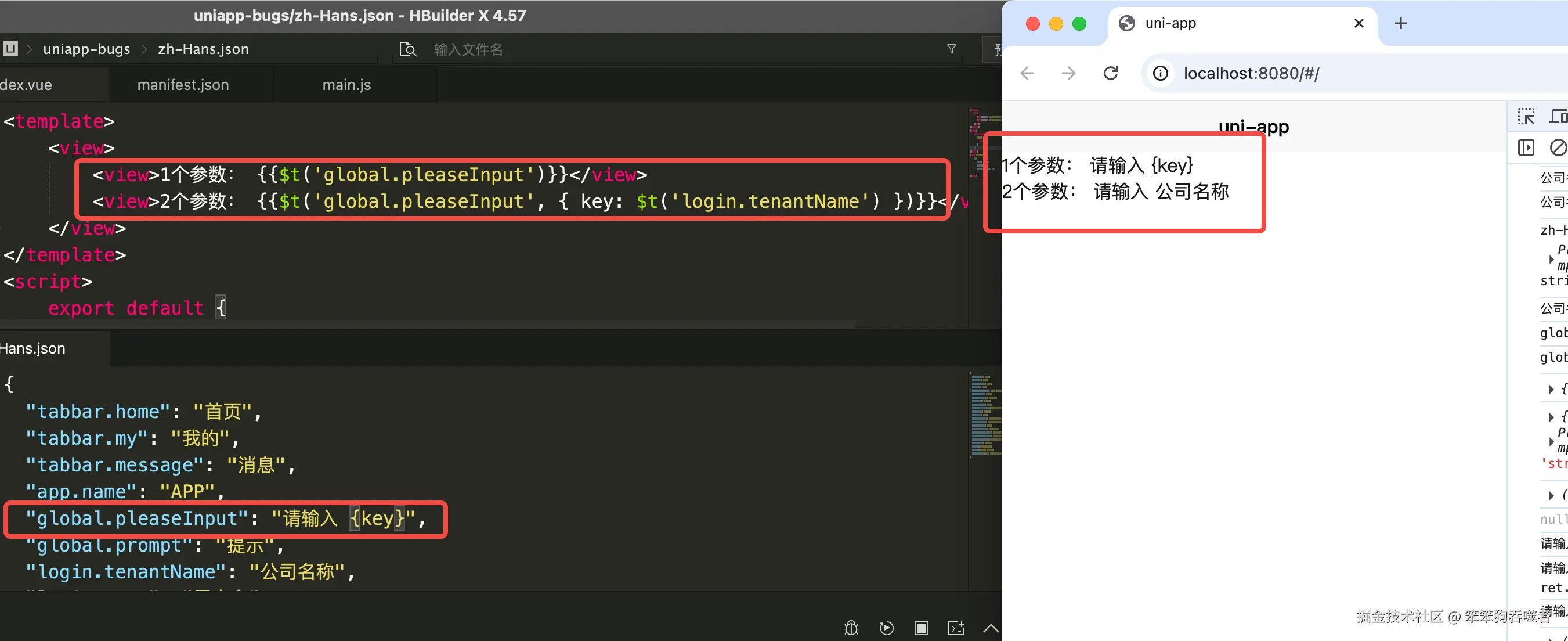This screenshot has height=641, width=1568.
Task: Click the filter funnel icon in search bar
Action: (x=951, y=49)
